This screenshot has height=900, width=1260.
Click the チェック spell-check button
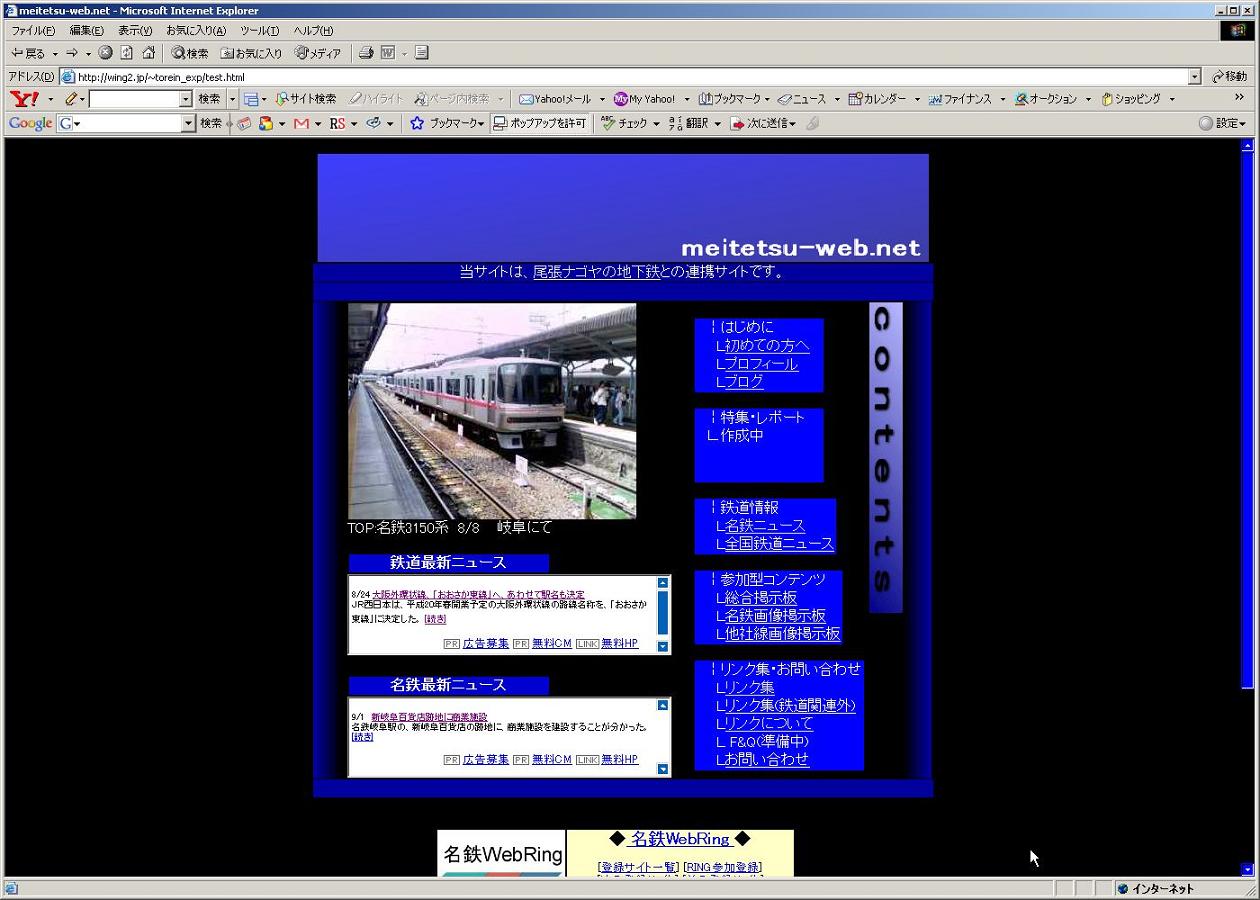pos(624,123)
